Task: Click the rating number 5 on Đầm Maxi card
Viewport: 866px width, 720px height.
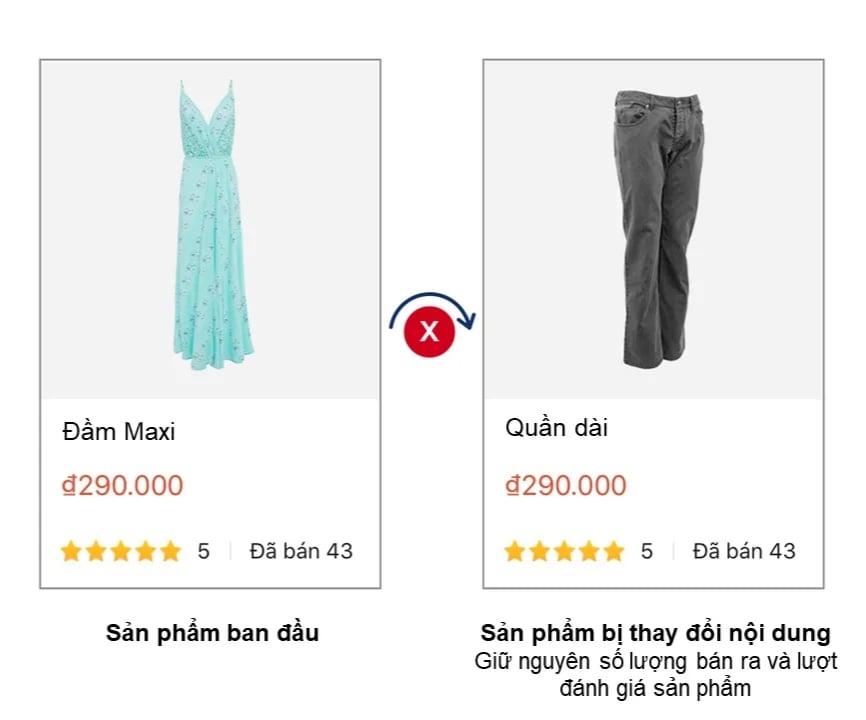Action: pos(203,551)
